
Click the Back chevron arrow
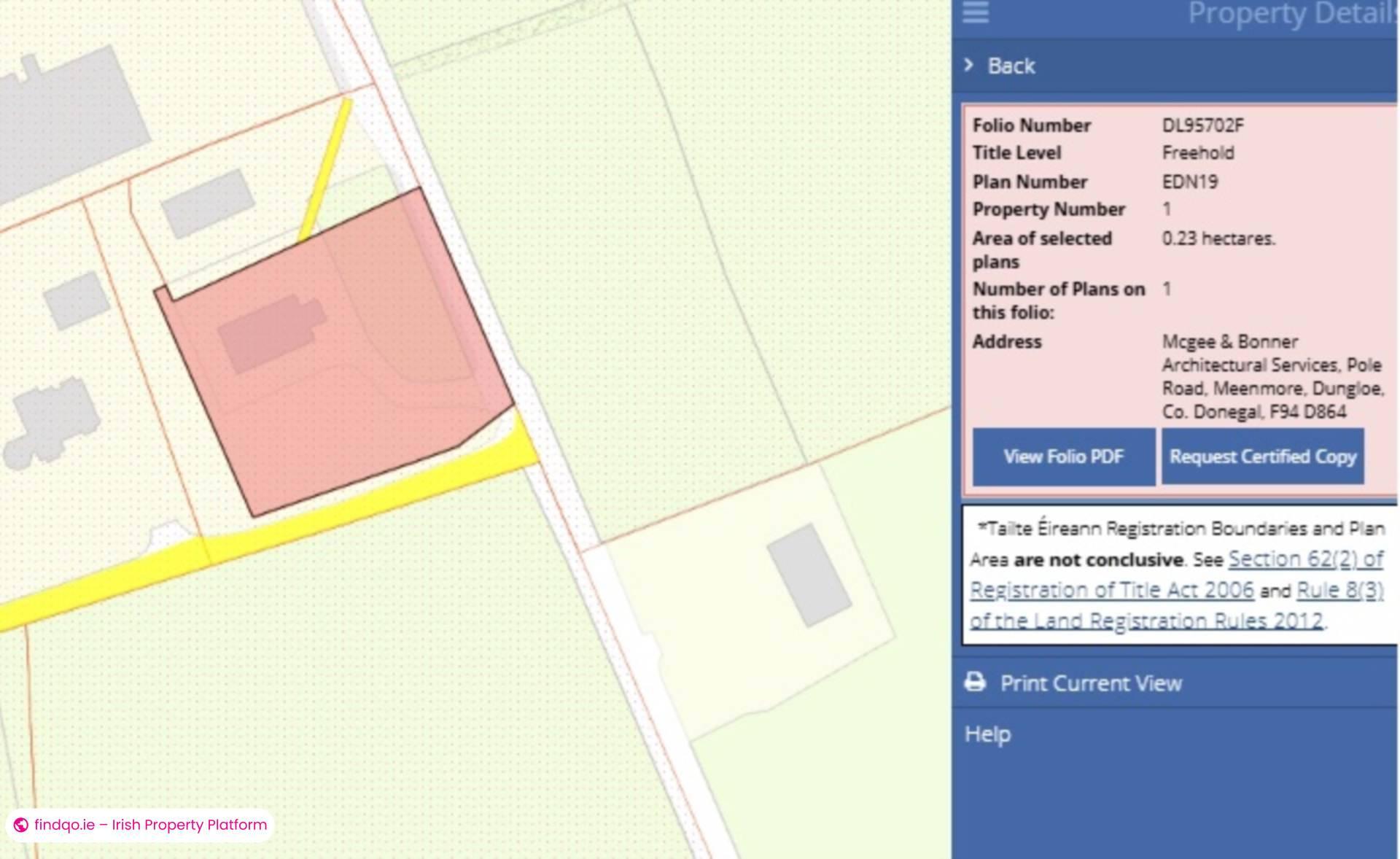pos(968,65)
